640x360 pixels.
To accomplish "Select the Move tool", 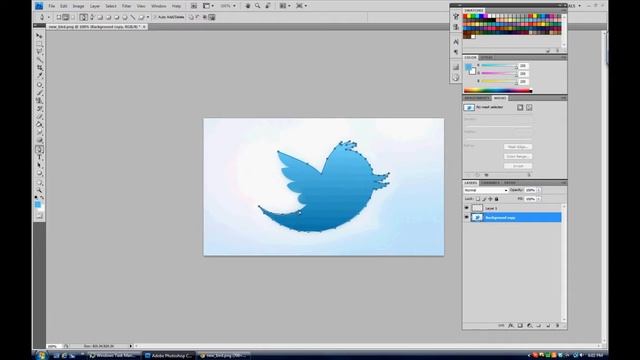I will pos(39,36).
